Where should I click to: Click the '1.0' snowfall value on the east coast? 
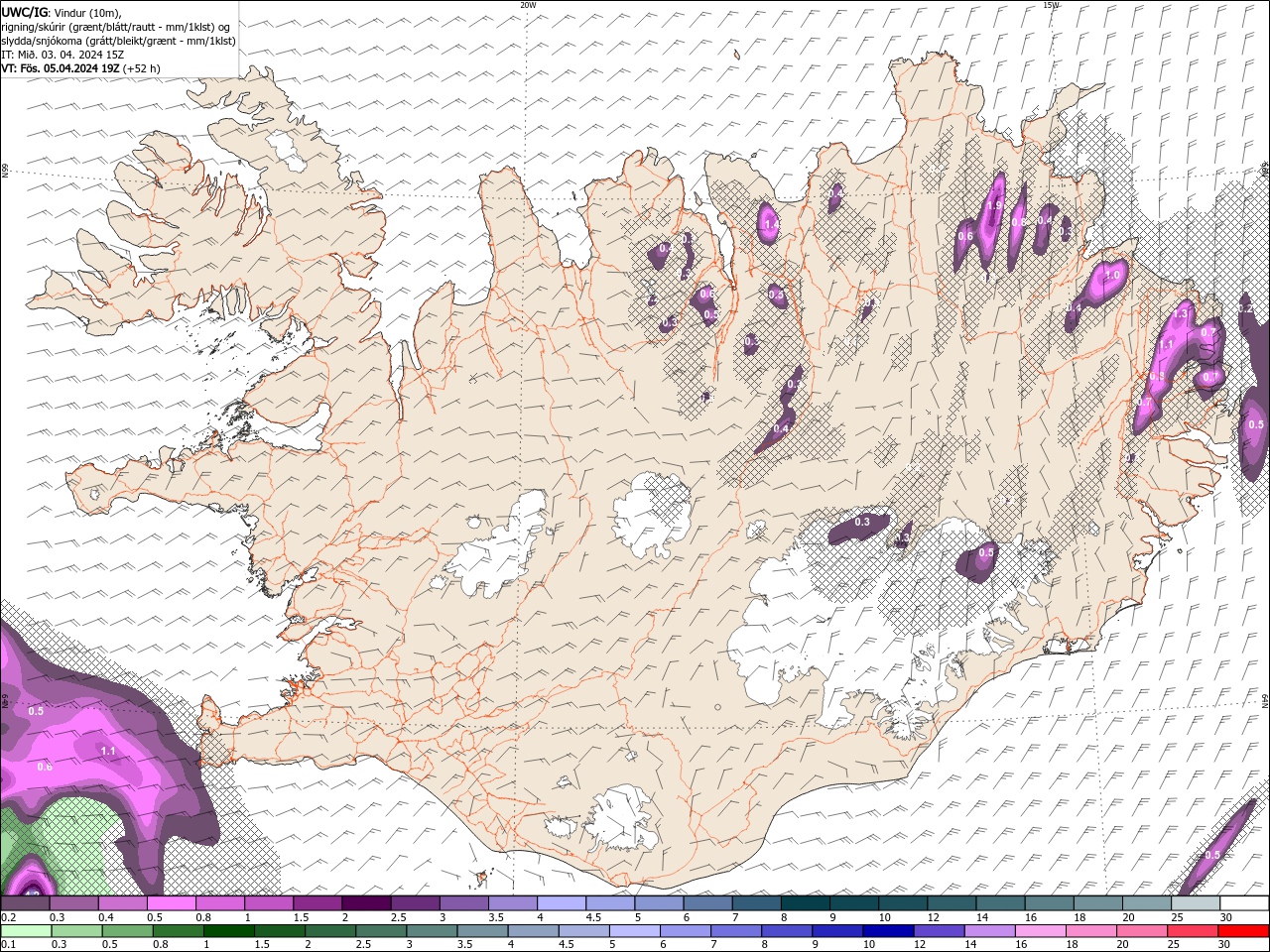pos(1112,276)
